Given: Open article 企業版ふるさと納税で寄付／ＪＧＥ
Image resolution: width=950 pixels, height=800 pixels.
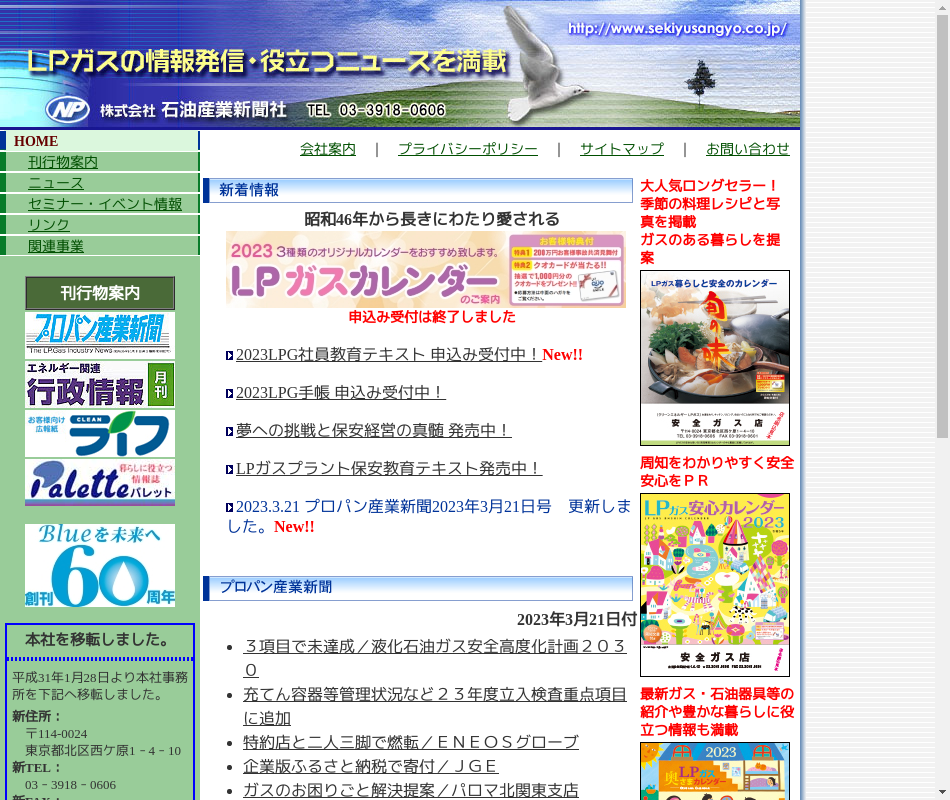Looking at the screenshot, I should coord(370,767).
